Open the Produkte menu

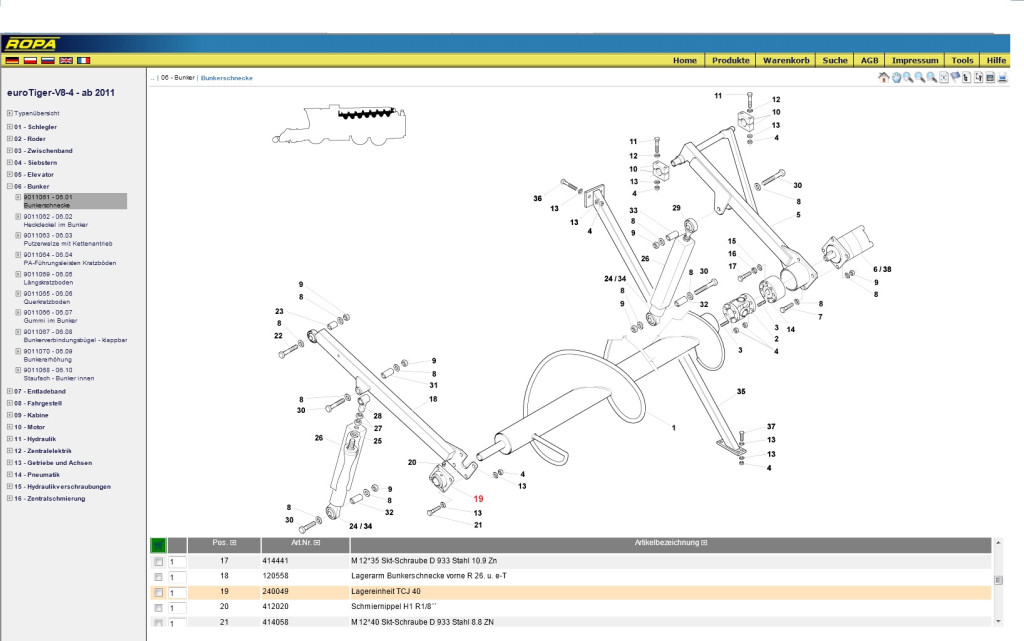[x=731, y=60]
